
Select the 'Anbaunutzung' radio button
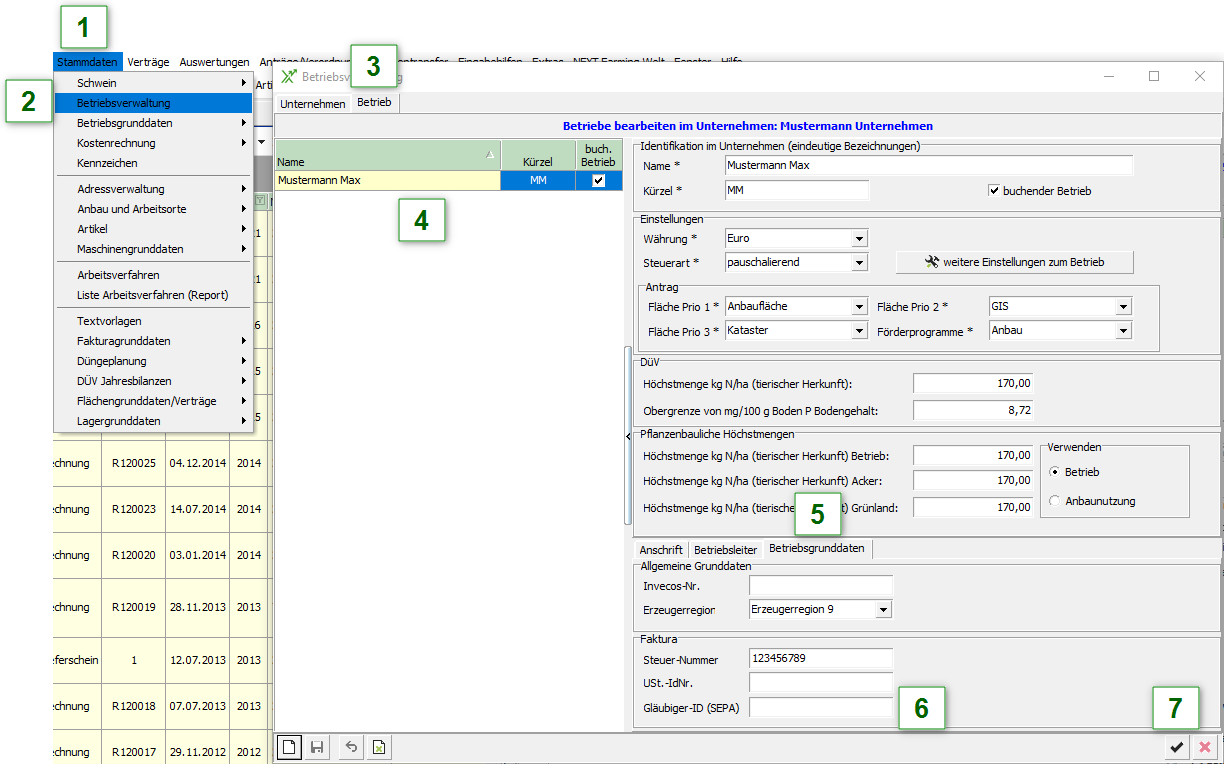[1054, 501]
